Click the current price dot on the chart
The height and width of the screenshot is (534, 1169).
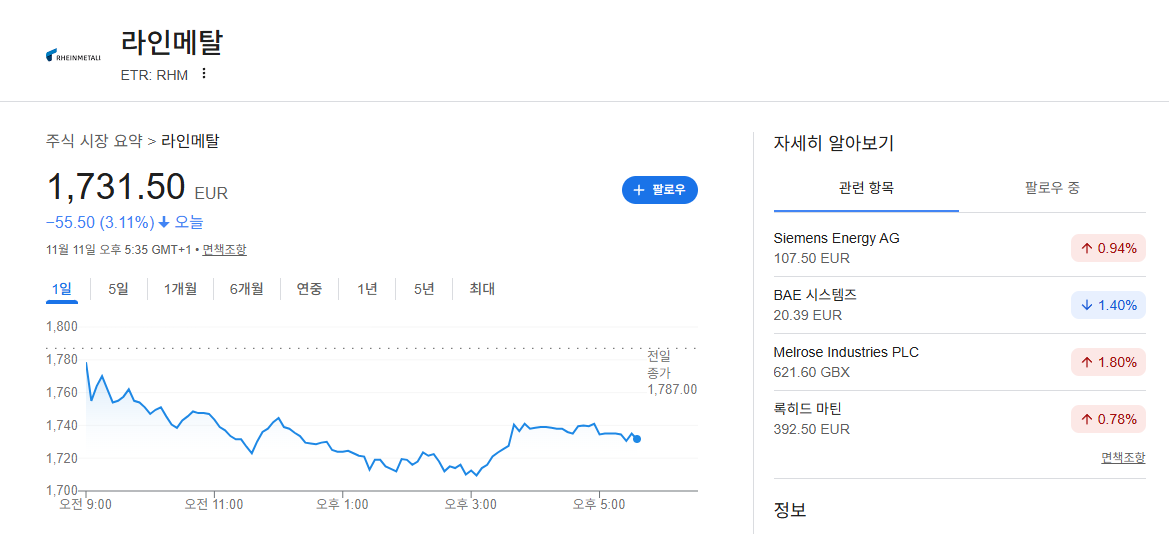click(637, 439)
